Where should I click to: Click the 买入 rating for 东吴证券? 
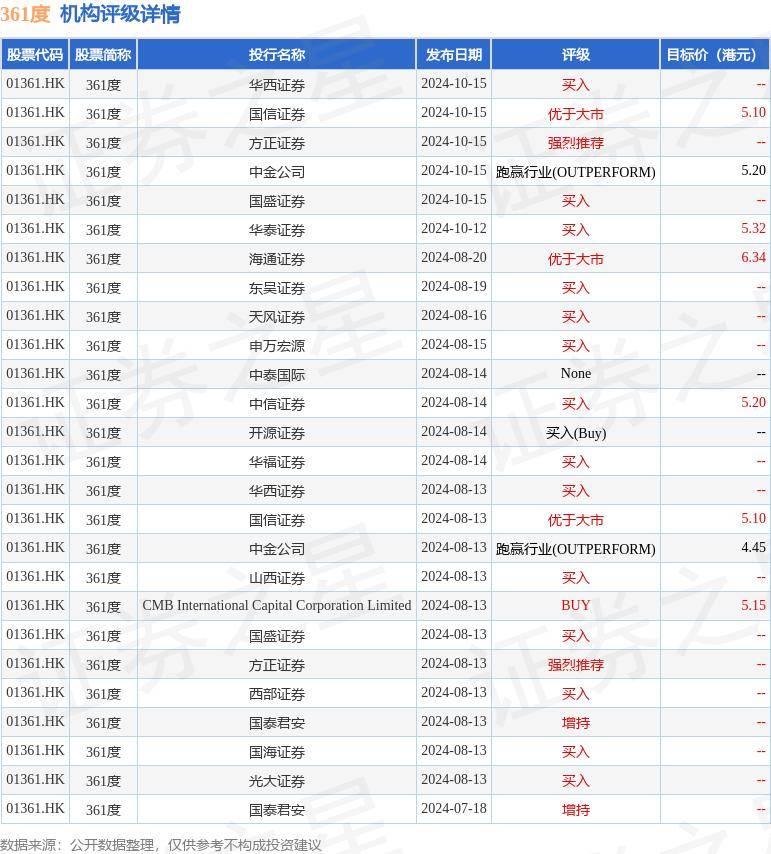tap(576, 288)
